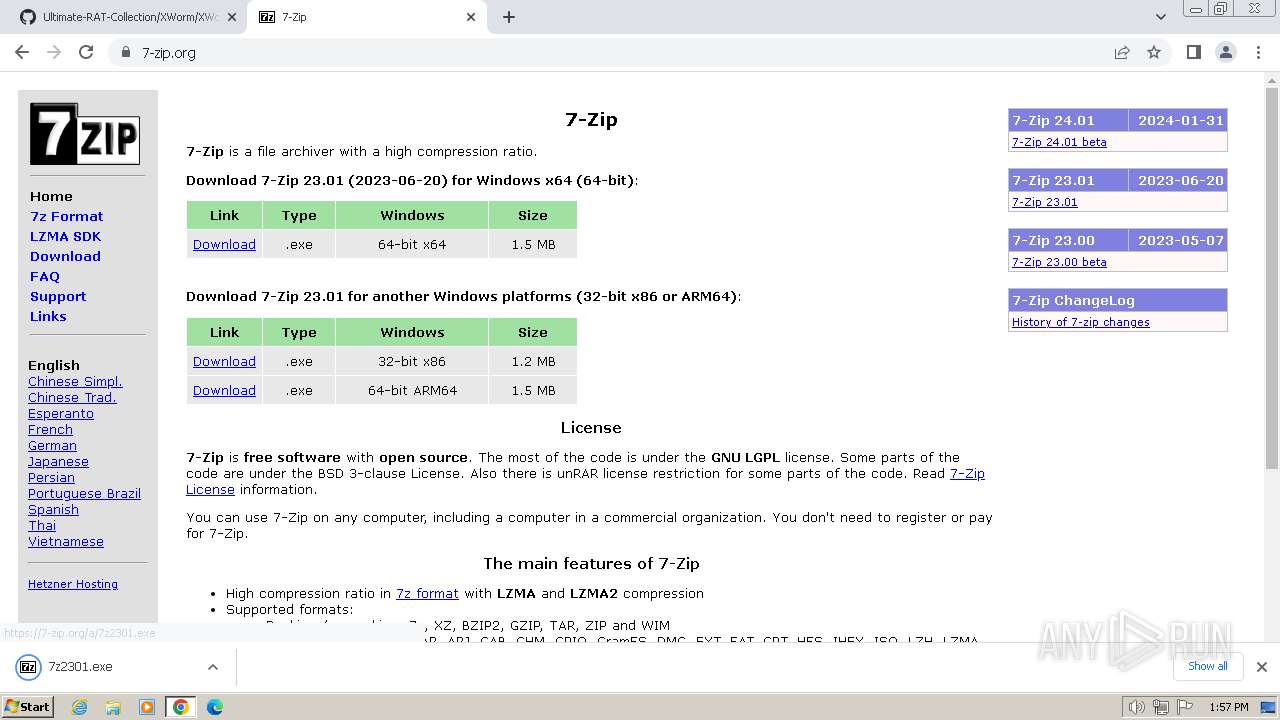Open the Chrome profile avatar
This screenshot has height=720, width=1280.
(1225, 52)
